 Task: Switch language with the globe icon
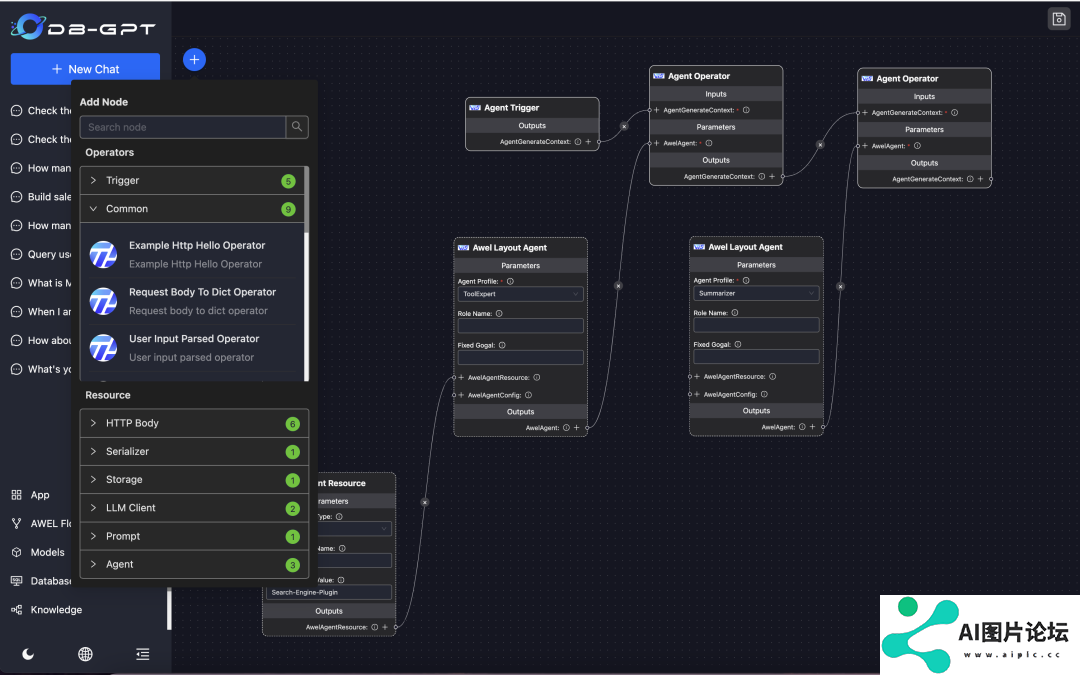point(85,654)
